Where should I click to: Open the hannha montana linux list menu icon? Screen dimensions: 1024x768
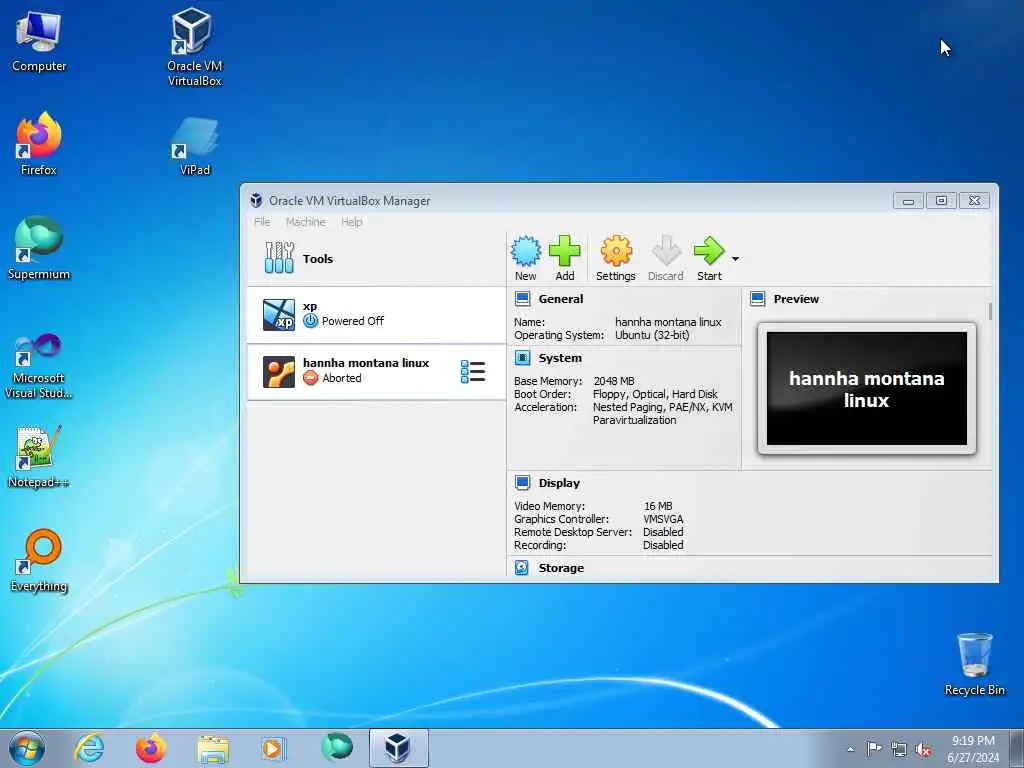click(x=472, y=372)
